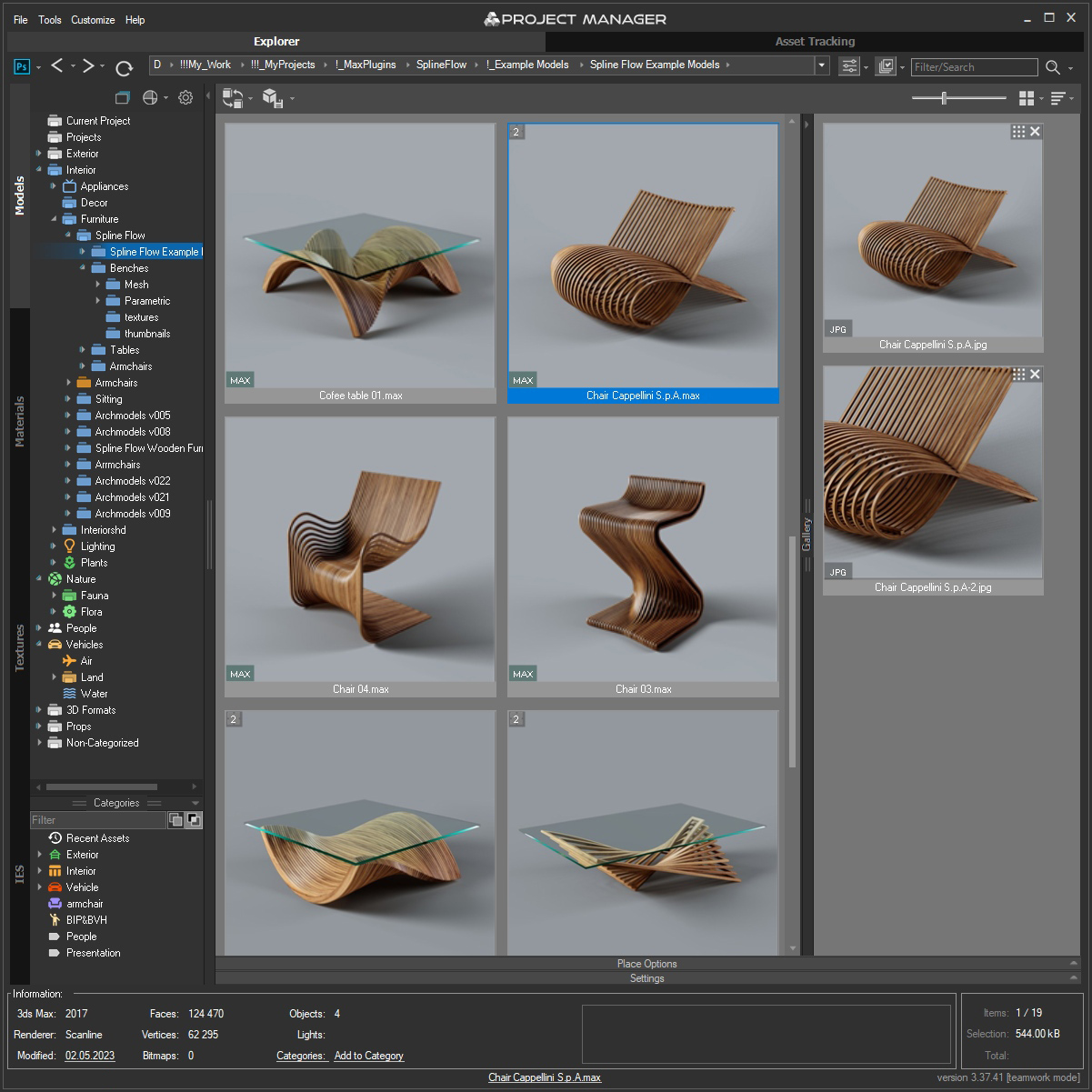Click the sync/refresh files icon above thumbnails
The width and height of the screenshot is (1092, 1092).
click(x=232, y=97)
